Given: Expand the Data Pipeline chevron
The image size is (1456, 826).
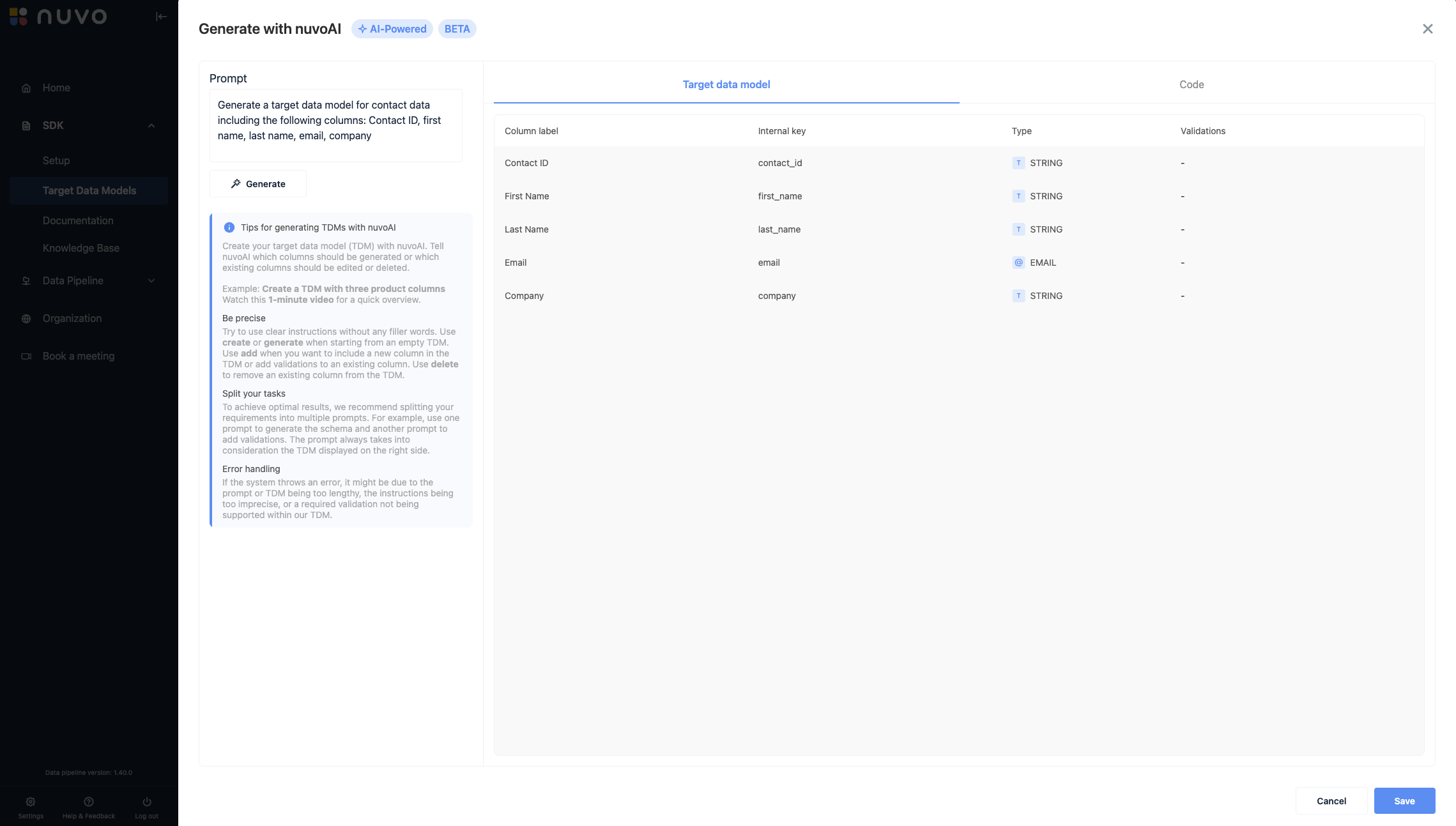Looking at the screenshot, I should (x=151, y=281).
